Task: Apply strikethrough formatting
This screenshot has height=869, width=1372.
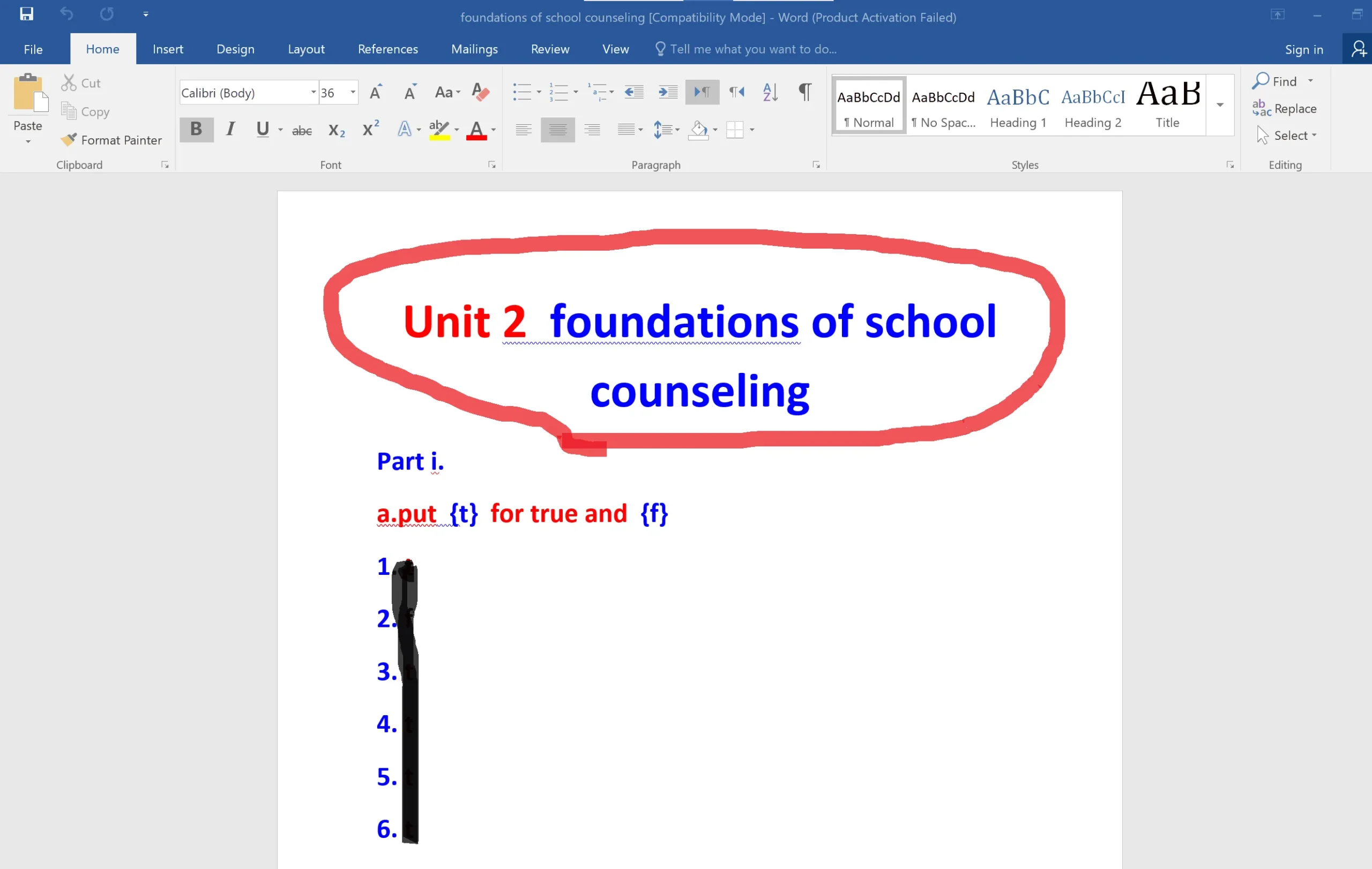Action: (301, 130)
